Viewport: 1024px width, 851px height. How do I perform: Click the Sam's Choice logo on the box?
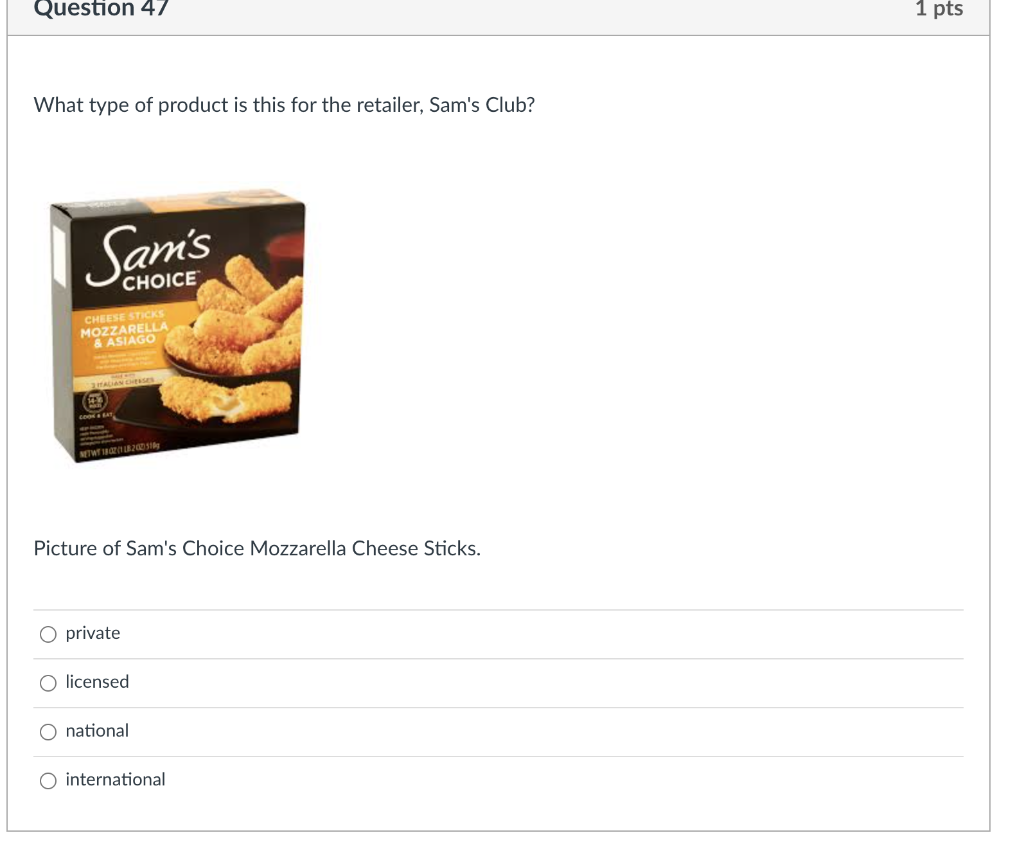click(x=149, y=257)
